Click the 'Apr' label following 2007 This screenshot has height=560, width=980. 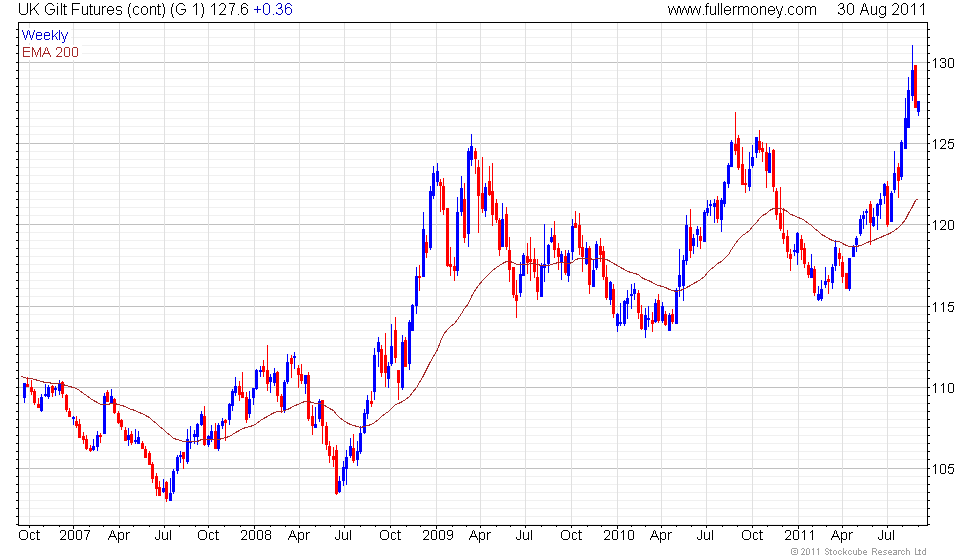pyautogui.click(x=119, y=536)
